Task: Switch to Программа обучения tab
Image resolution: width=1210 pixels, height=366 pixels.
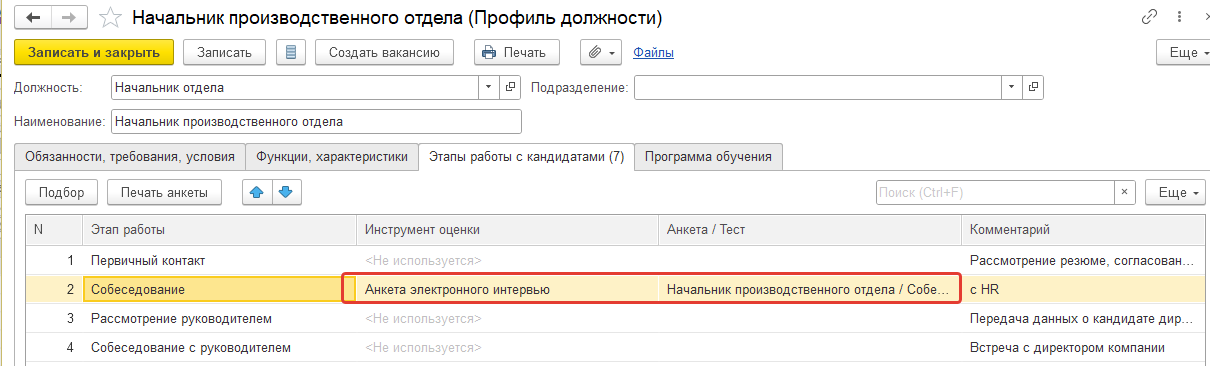Action: [709, 157]
